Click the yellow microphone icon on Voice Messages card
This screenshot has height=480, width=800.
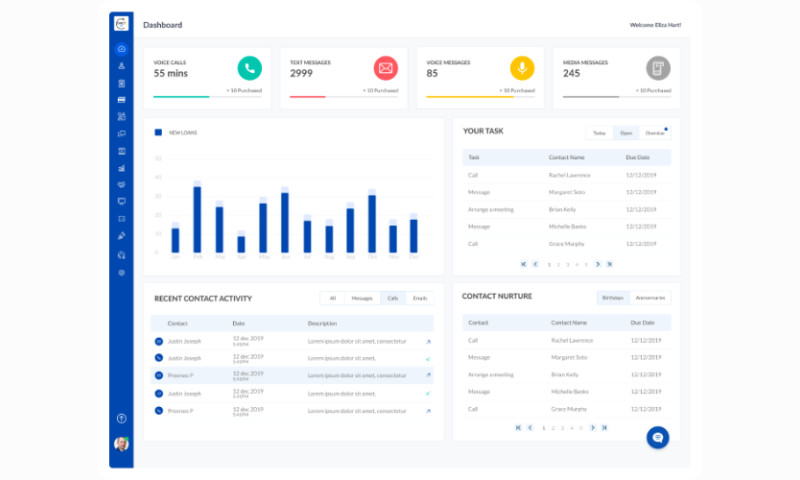pos(522,68)
